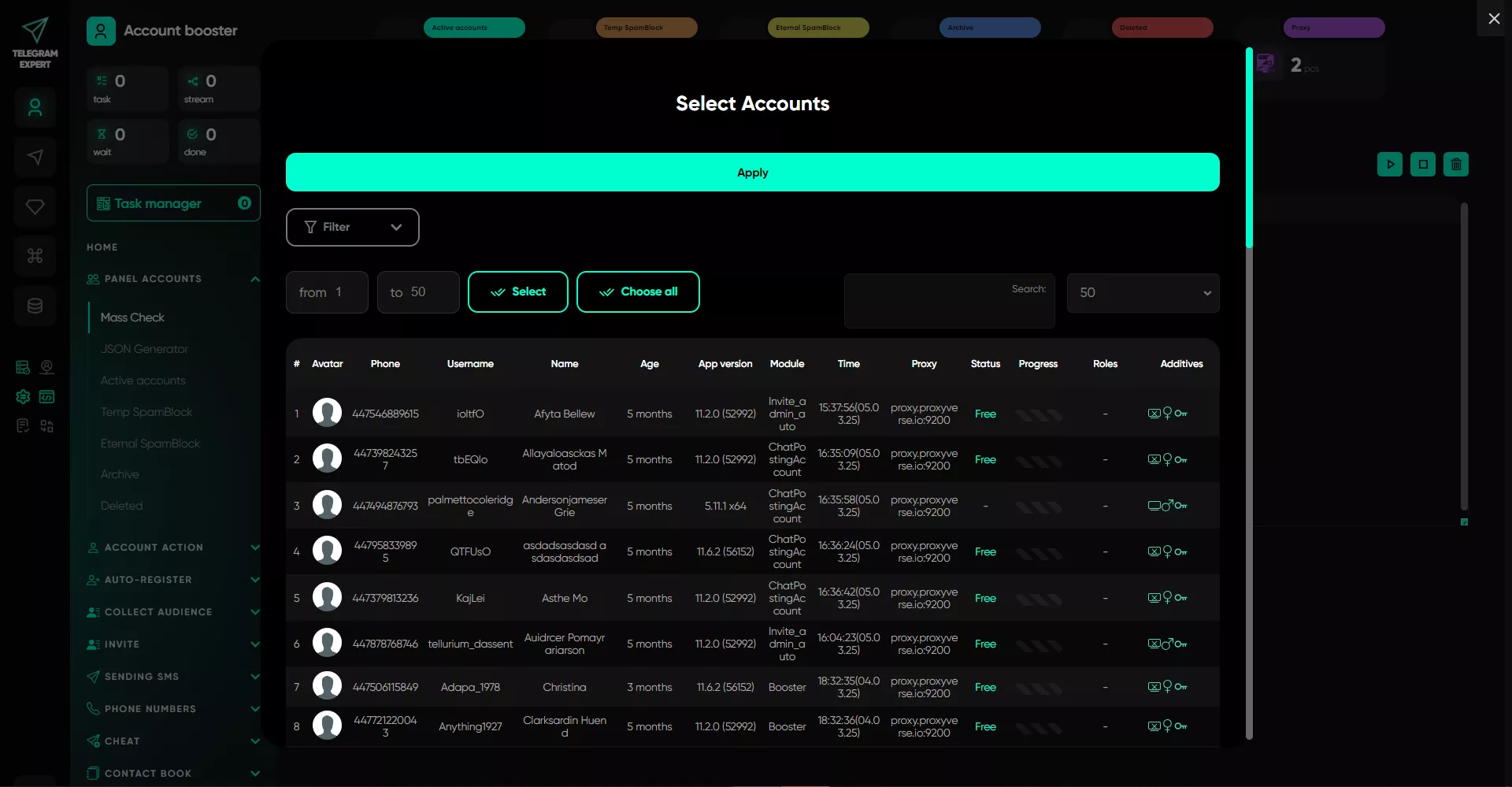The height and width of the screenshot is (787, 1512).
Task: Open the 50 per page dropdown
Action: (x=1143, y=292)
